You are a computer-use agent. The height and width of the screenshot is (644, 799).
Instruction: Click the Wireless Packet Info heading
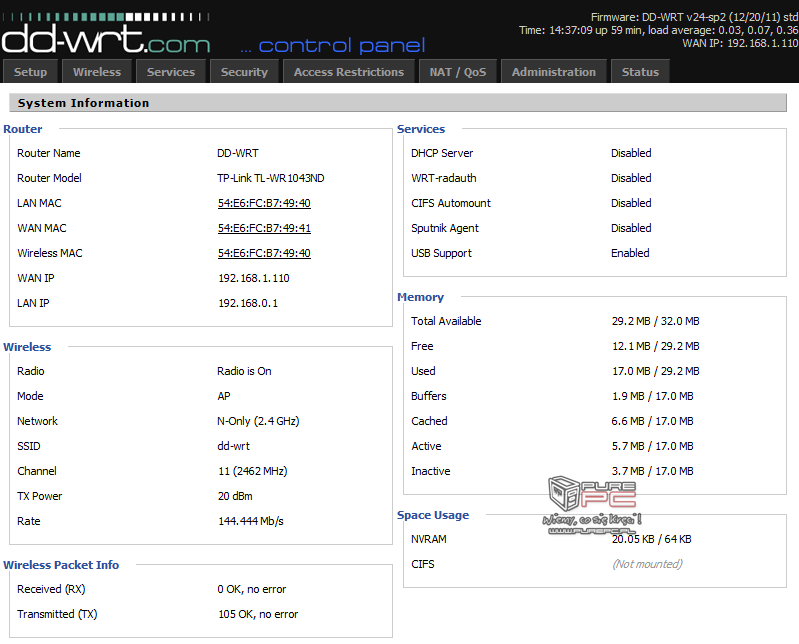(x=61, y=565)
